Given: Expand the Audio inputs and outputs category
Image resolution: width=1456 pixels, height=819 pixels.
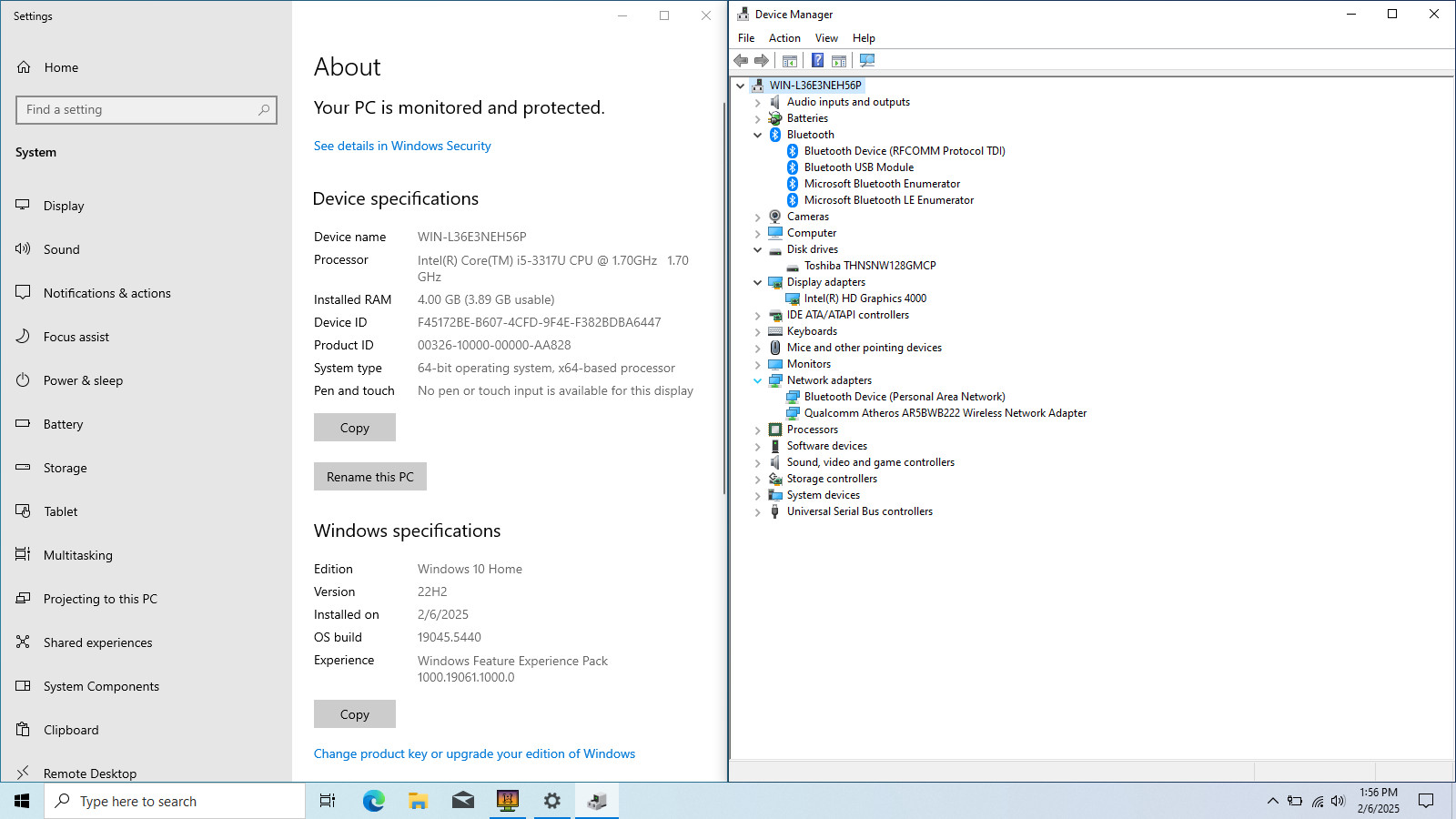Looking at the screenshot, I should [758, 102].
